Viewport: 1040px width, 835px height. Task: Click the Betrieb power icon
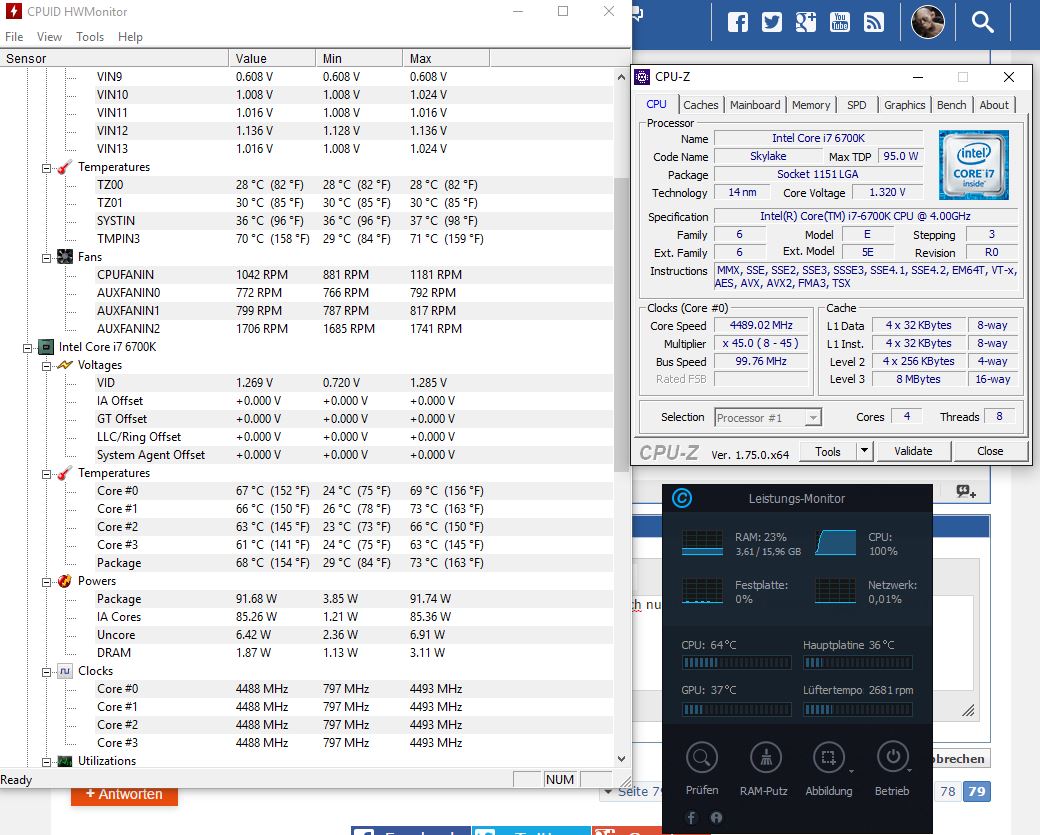[892, 757]
